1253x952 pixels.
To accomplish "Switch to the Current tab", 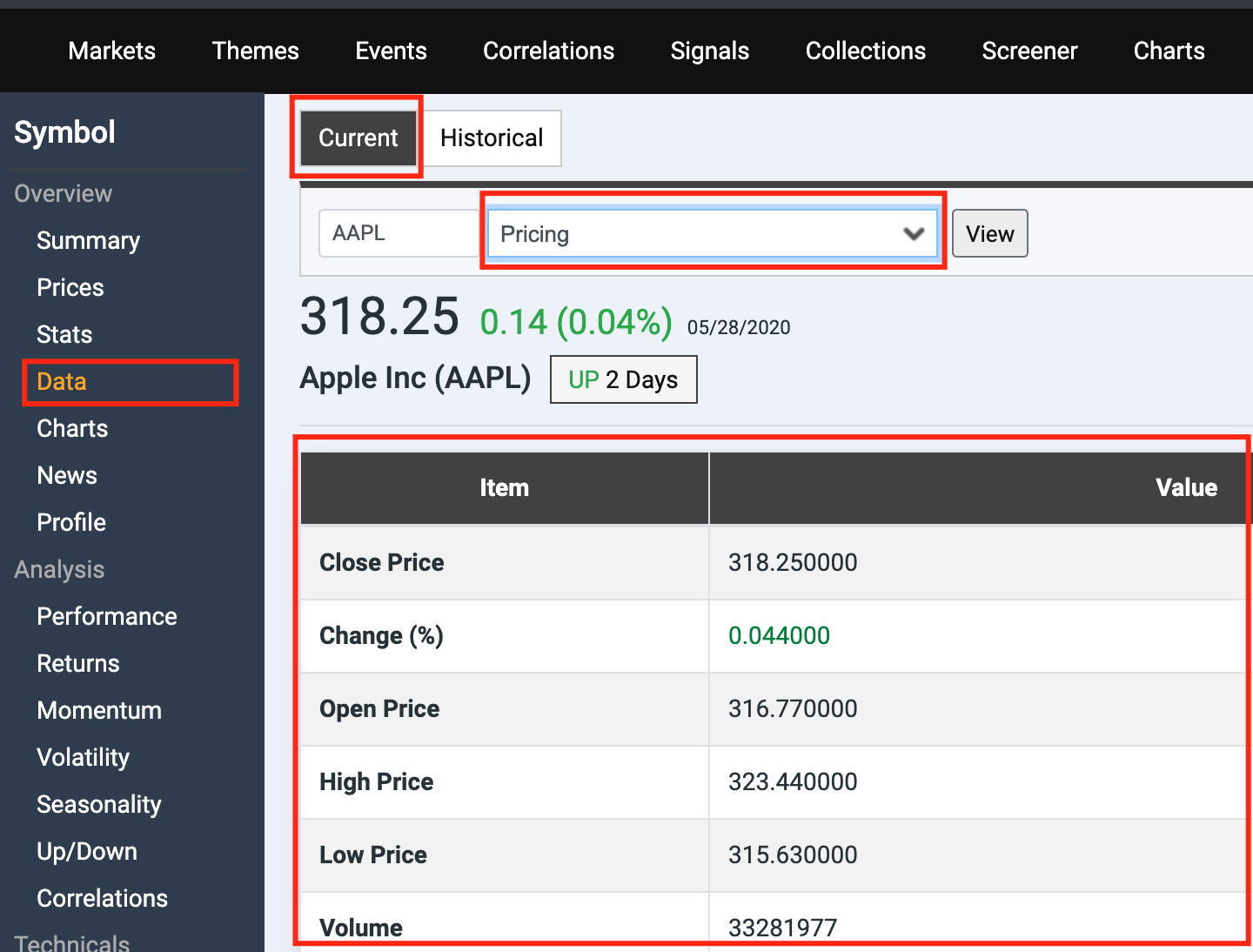I will (358, 137).
